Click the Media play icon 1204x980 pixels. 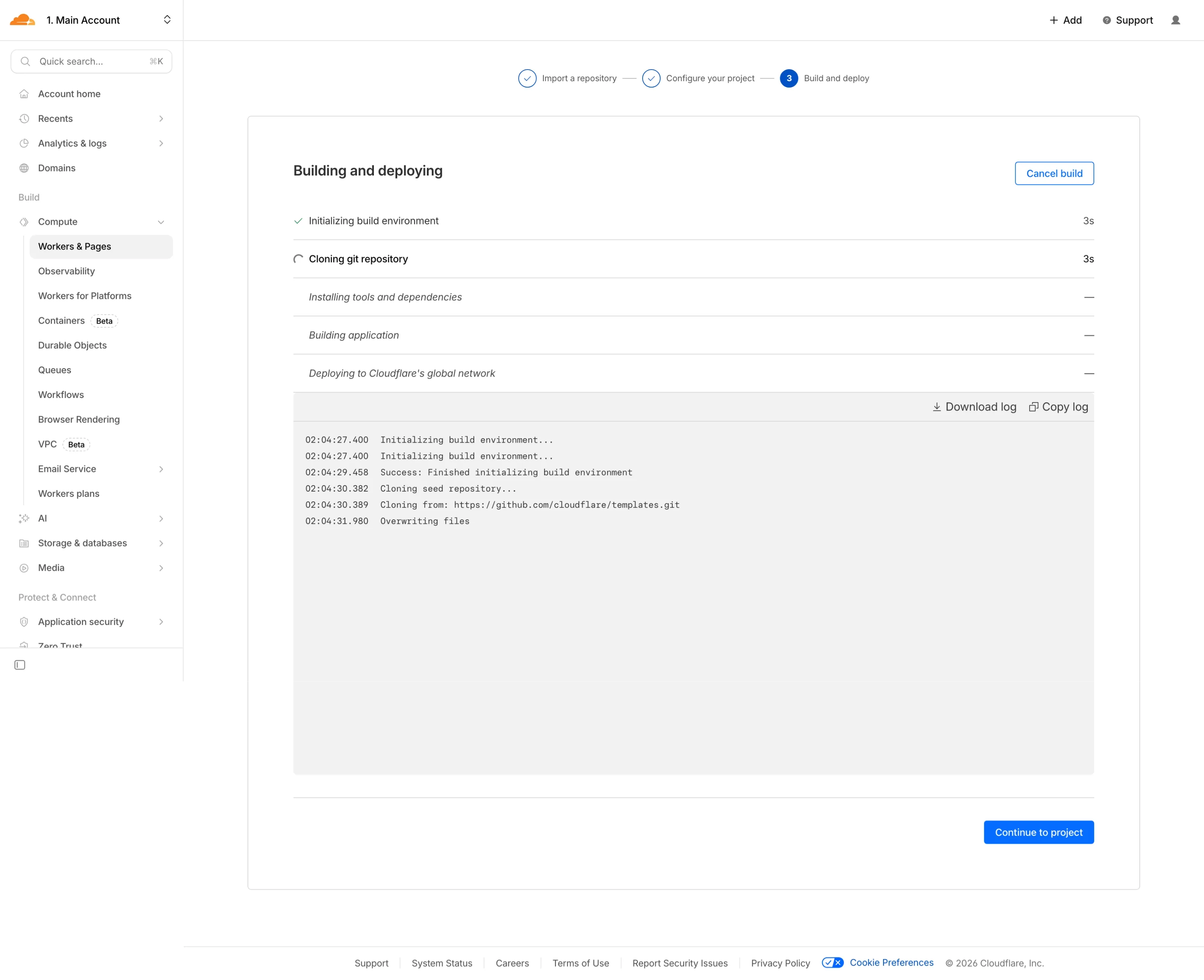click(24, 568)
